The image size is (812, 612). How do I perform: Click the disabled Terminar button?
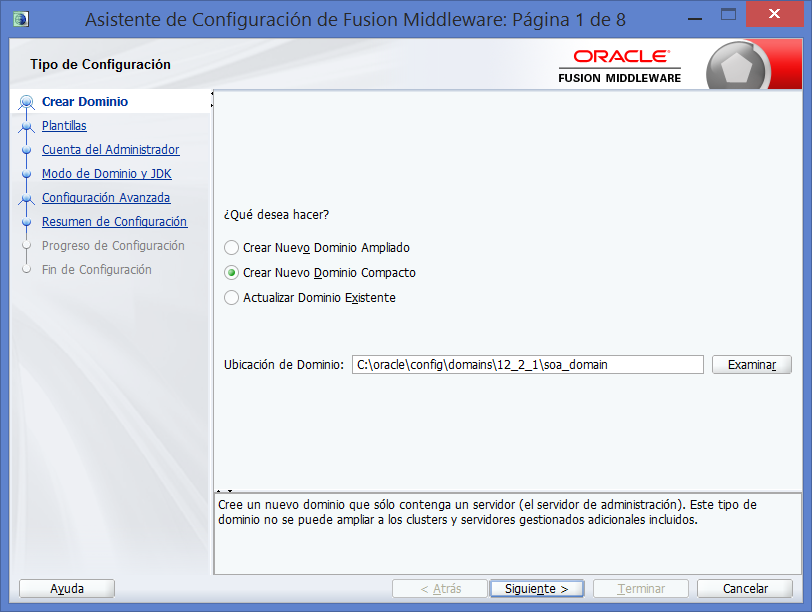(x=641, y=589)
